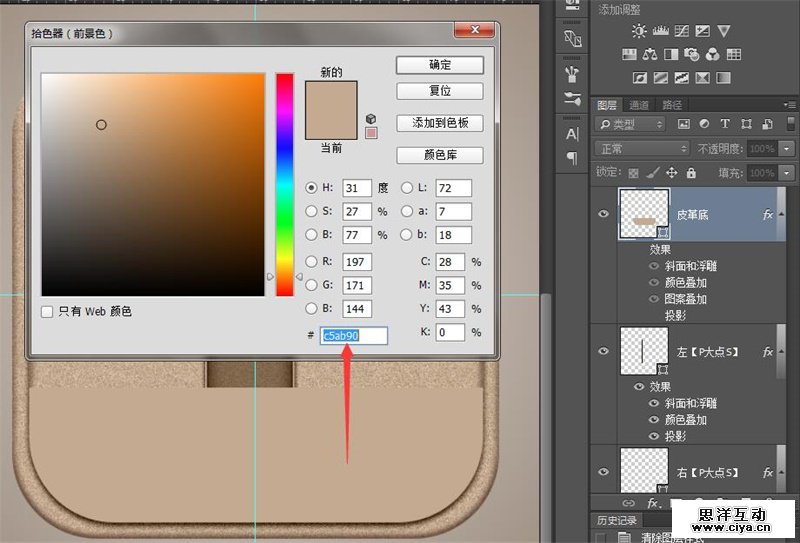The width and height of the screenshot is (800, 543).
Task: Switch to the 路径 tab
Action: [x=672, y=105]
